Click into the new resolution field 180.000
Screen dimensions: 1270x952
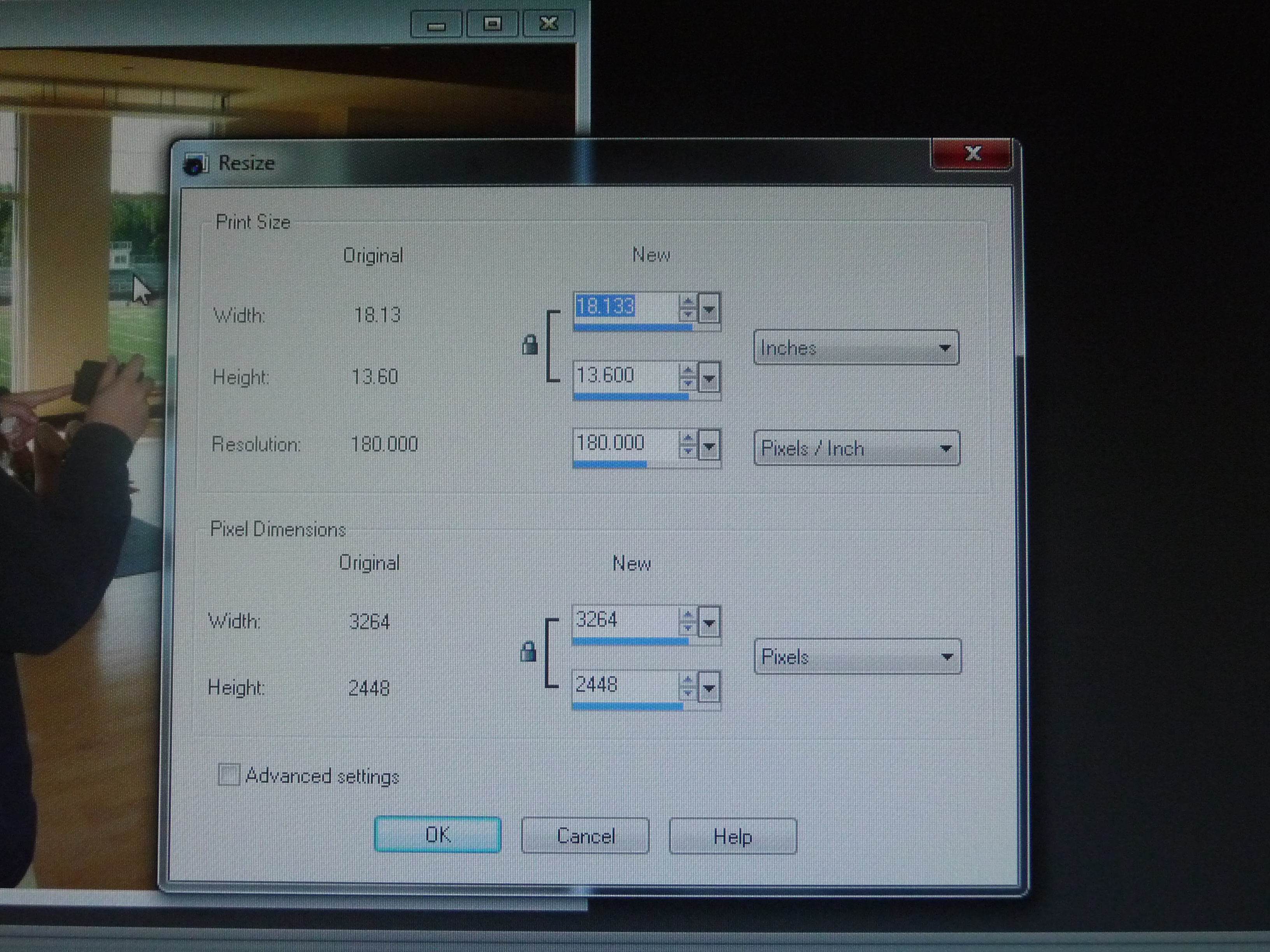coord(625,443)
